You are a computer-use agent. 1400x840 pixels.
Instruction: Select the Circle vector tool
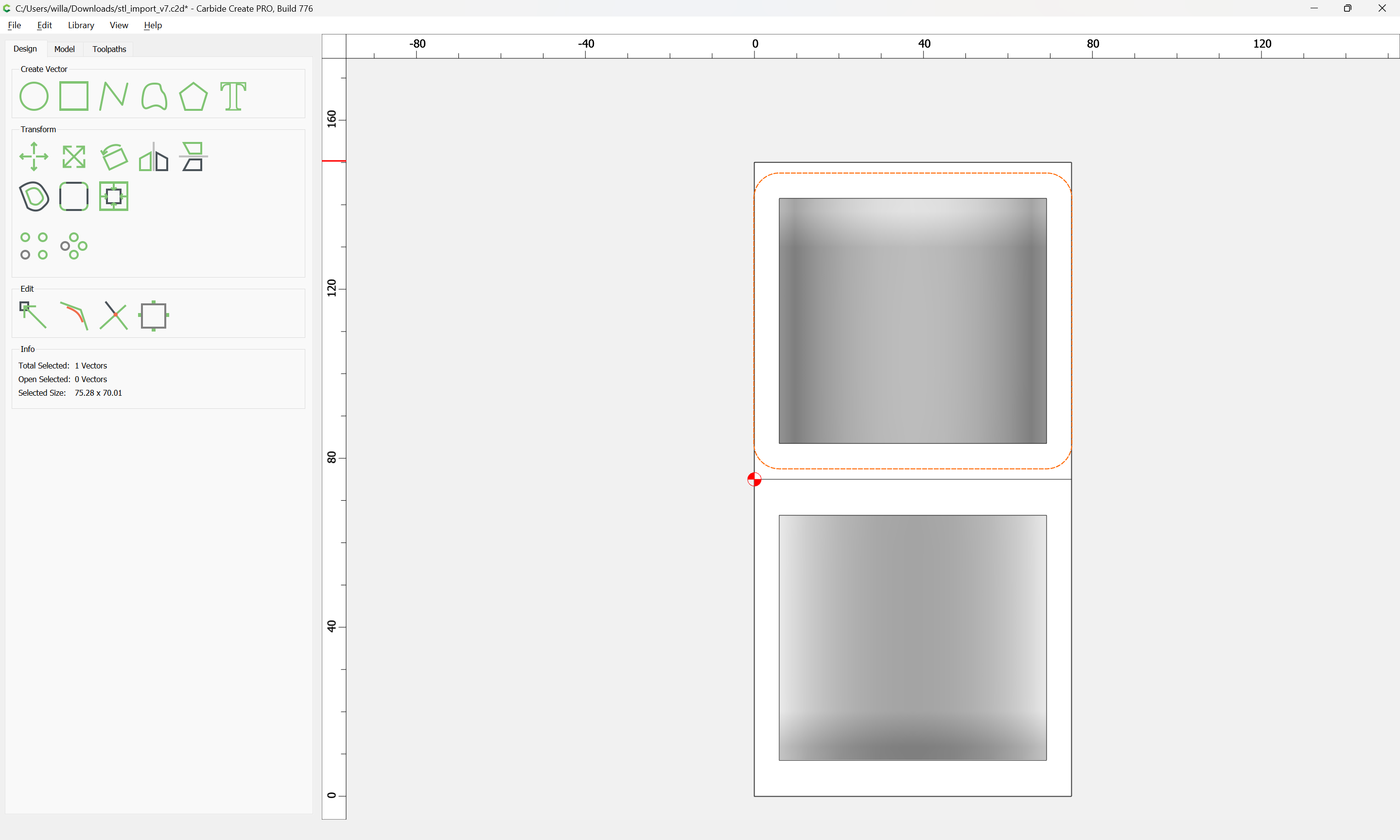34,96
